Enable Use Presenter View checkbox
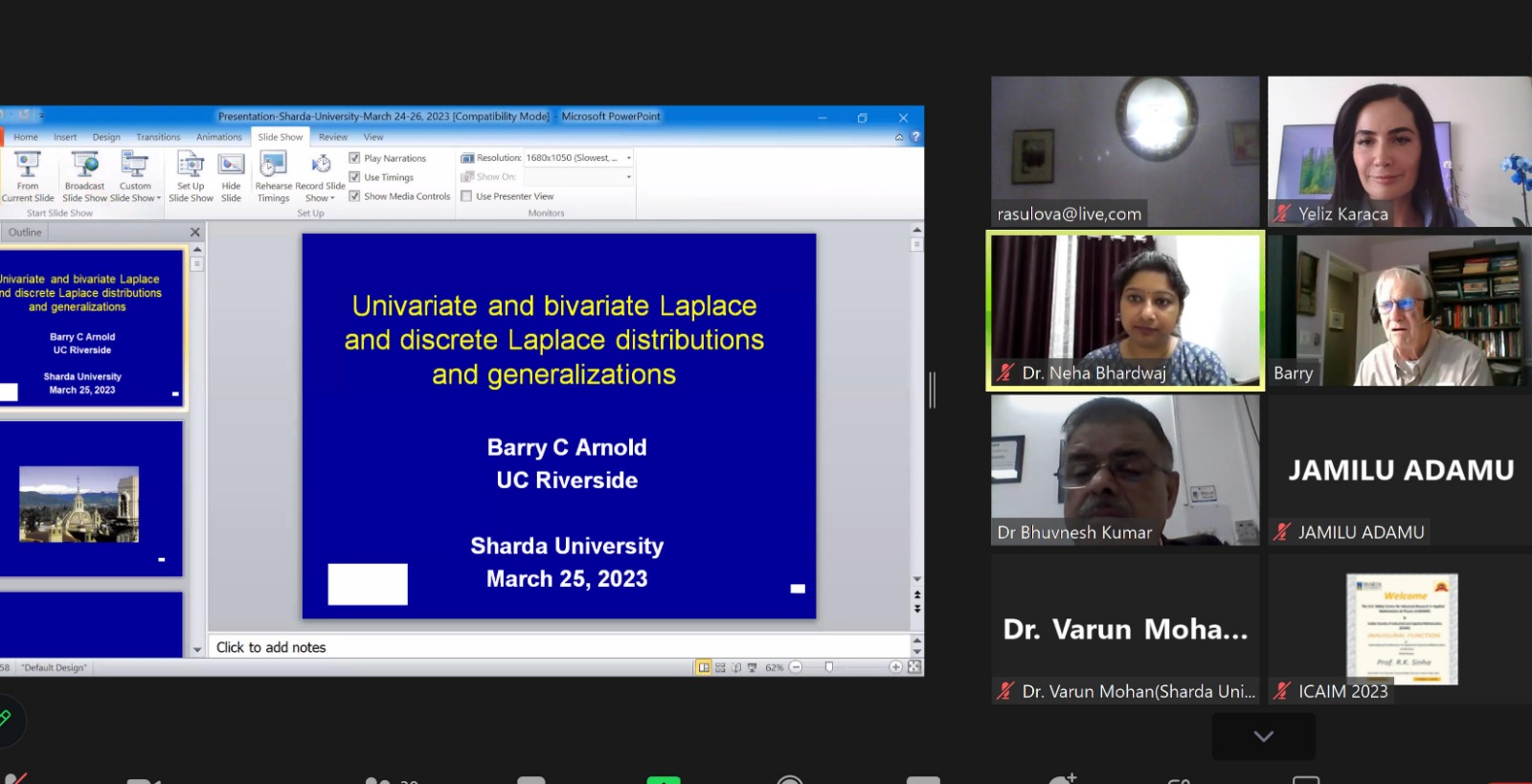Image resolution: width=1532 pixels, height=784 pixels. pos(466,196)
